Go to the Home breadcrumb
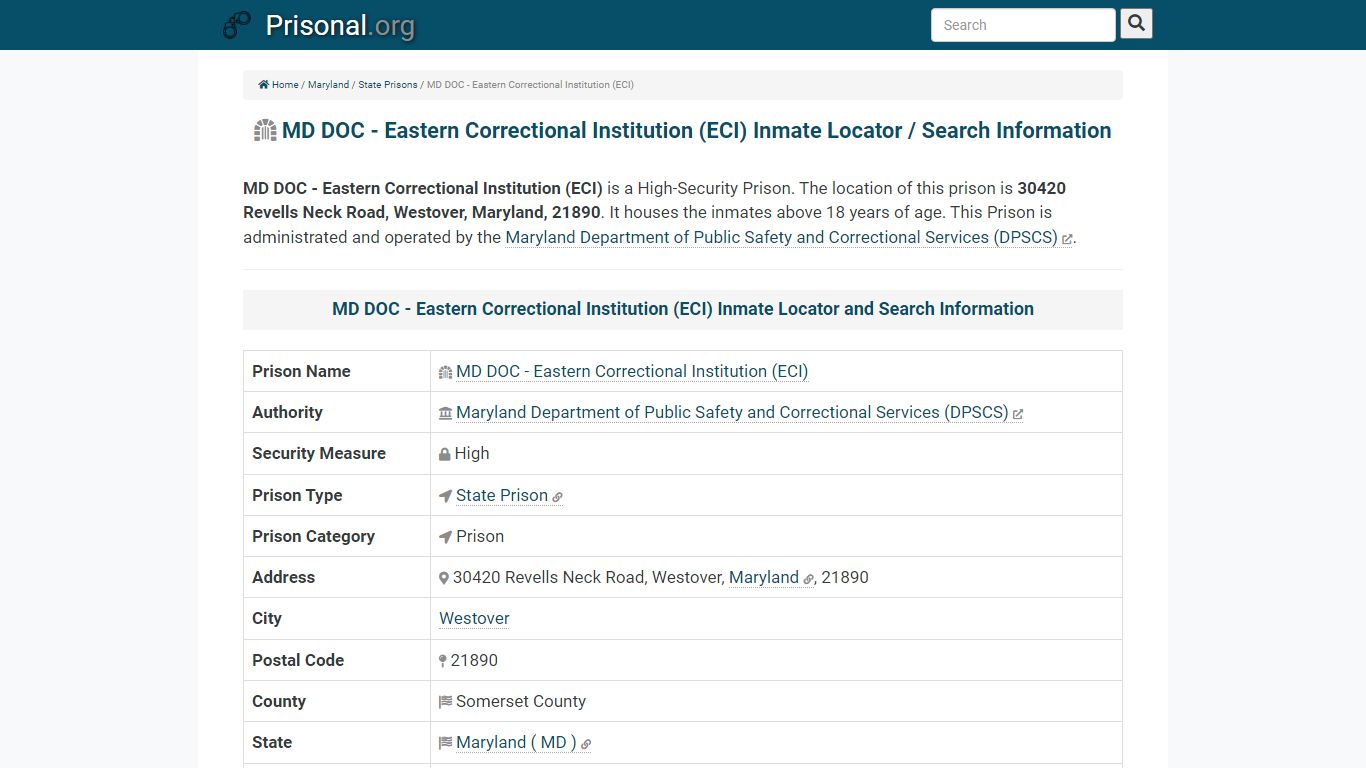Viewport: 1366px width, 768px height. point(285,85)
